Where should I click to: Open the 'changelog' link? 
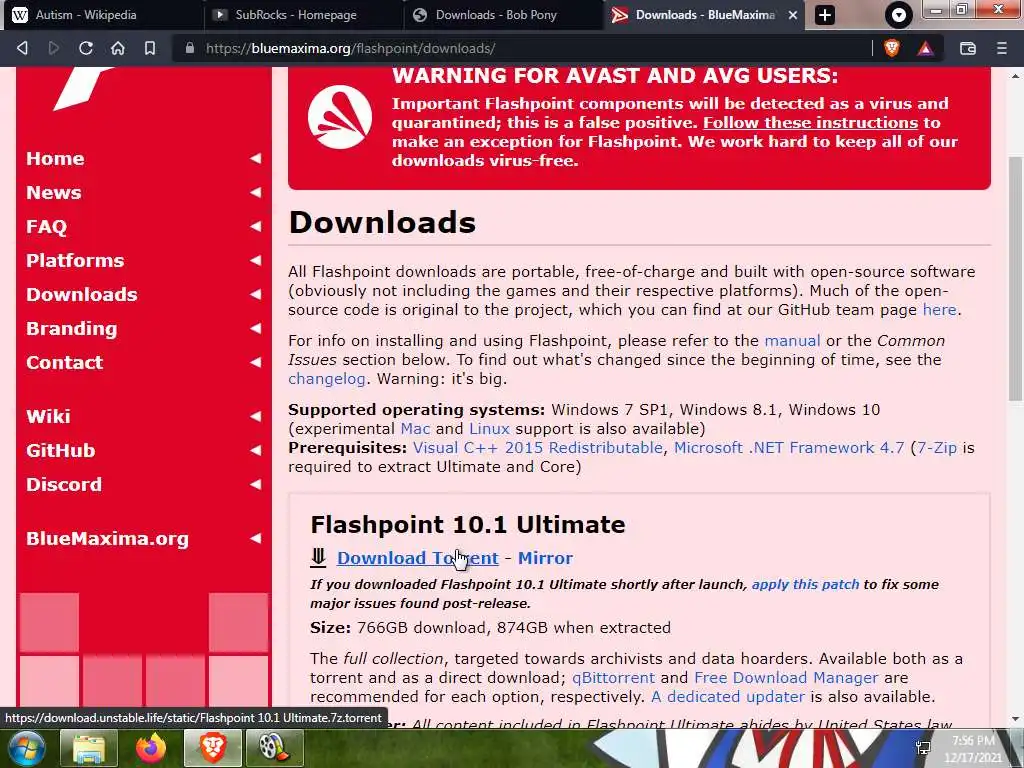327,379
